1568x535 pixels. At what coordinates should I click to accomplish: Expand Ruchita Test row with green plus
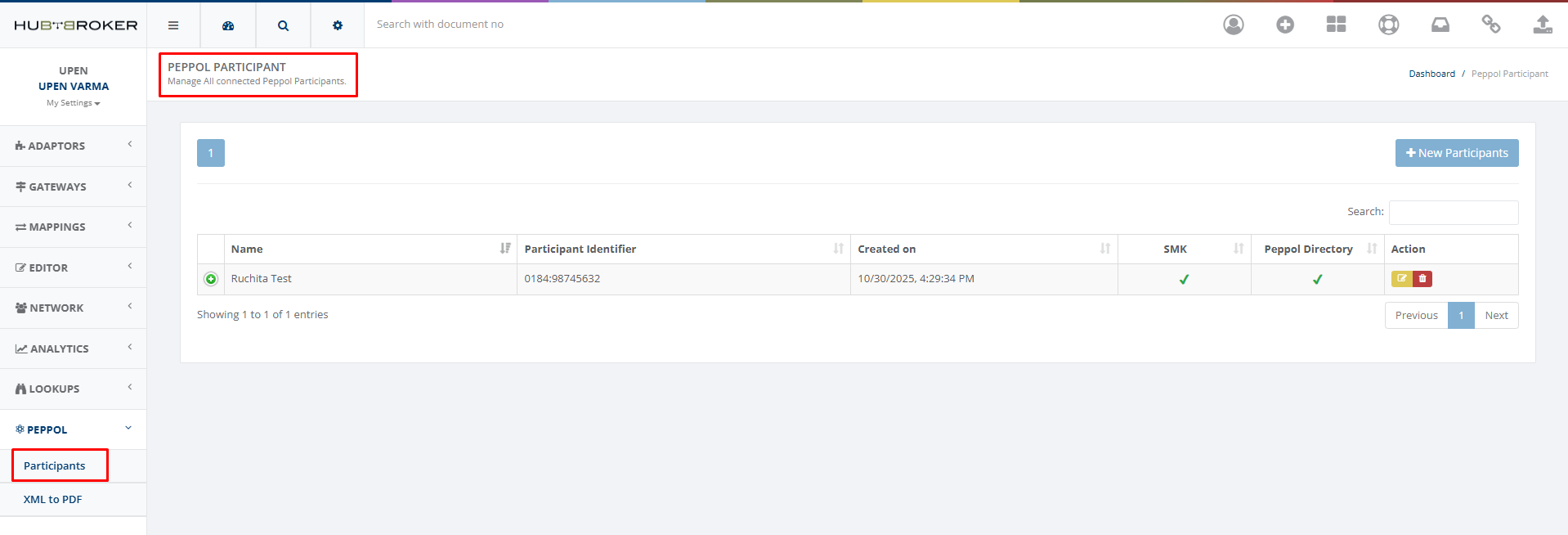click(x=211, y=279)
